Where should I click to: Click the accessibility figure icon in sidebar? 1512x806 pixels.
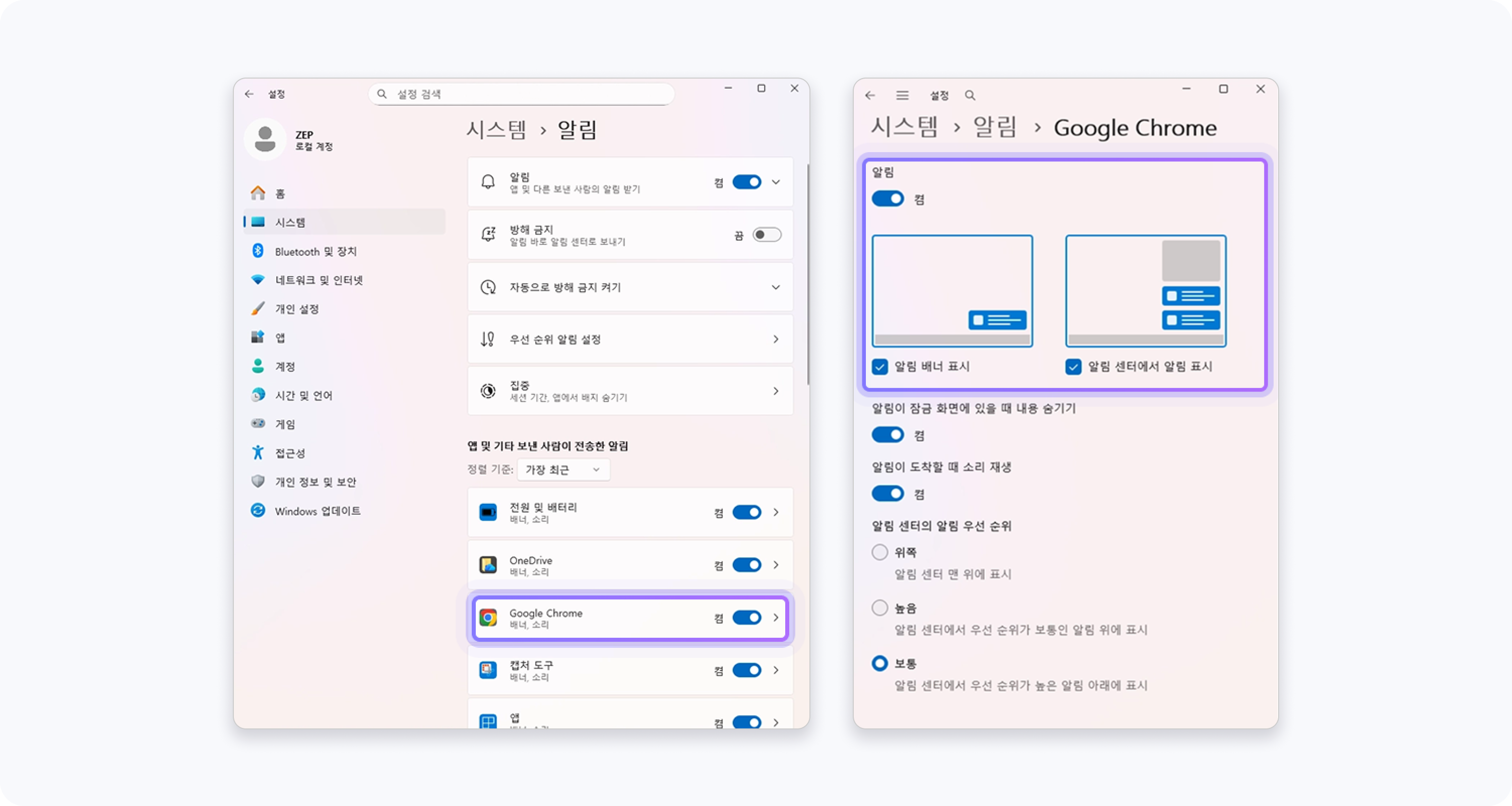[258, 452]
